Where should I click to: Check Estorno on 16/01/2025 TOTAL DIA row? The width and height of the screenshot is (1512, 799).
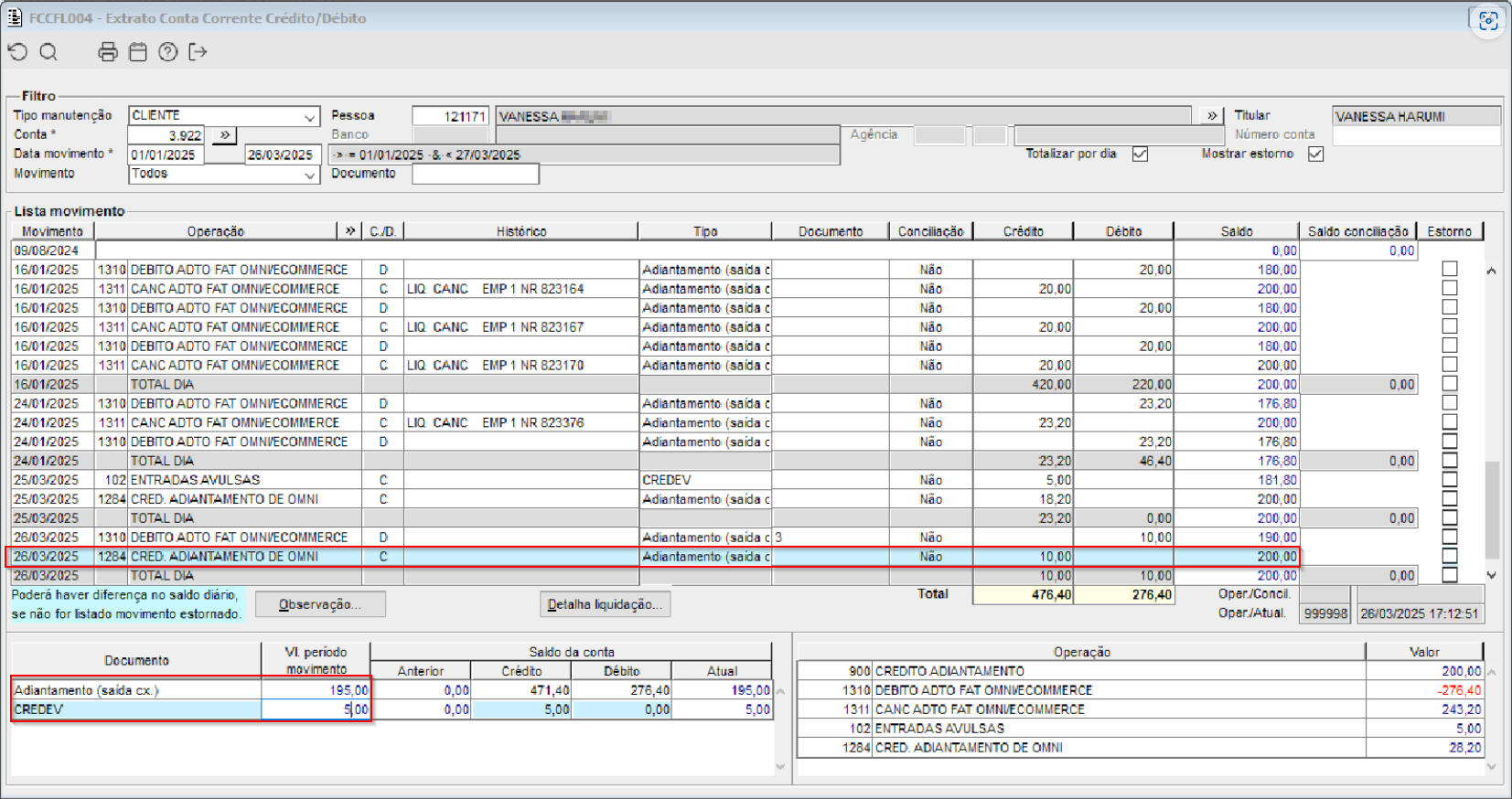(1449, 385)
